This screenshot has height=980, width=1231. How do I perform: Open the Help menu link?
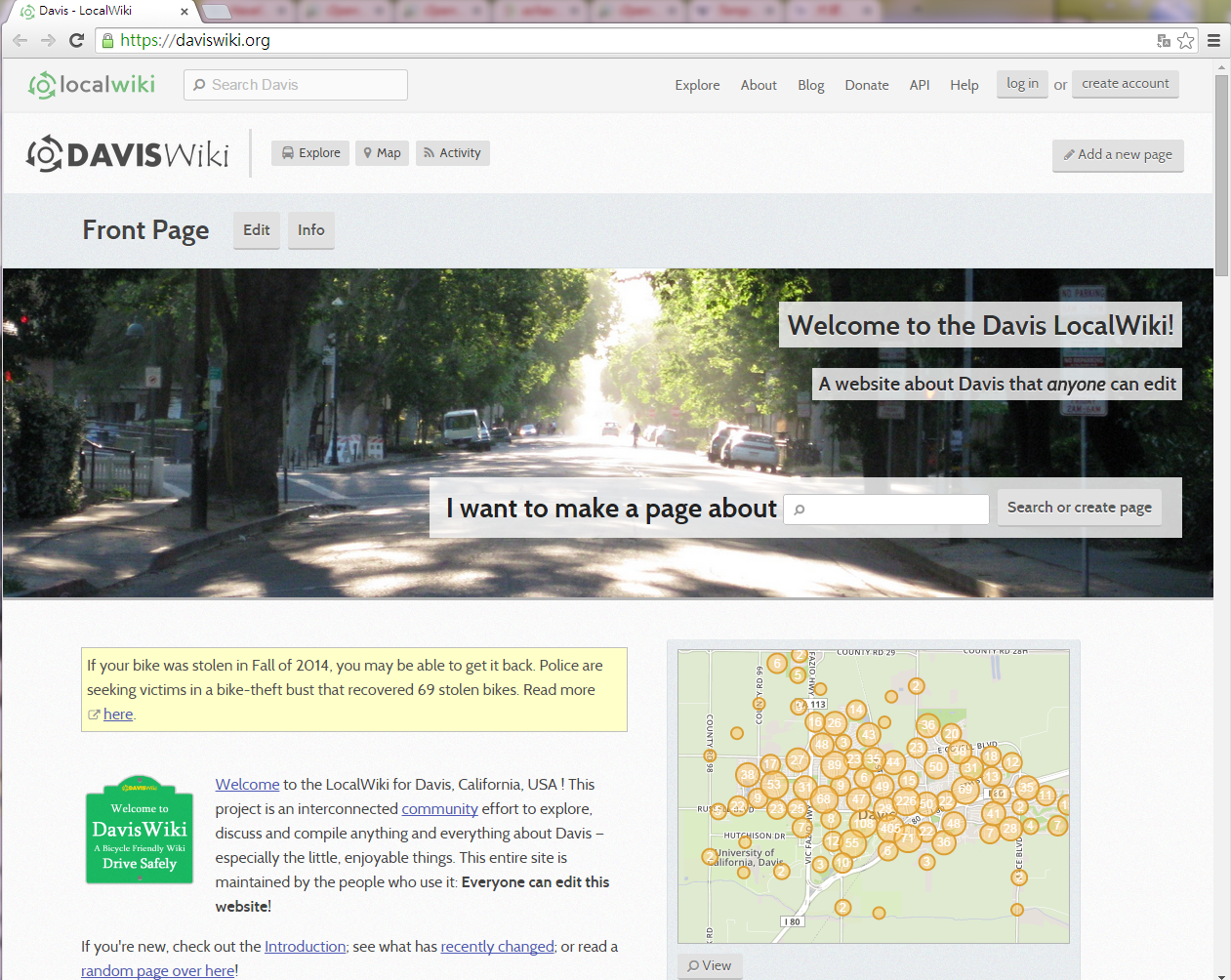point(964,85)
